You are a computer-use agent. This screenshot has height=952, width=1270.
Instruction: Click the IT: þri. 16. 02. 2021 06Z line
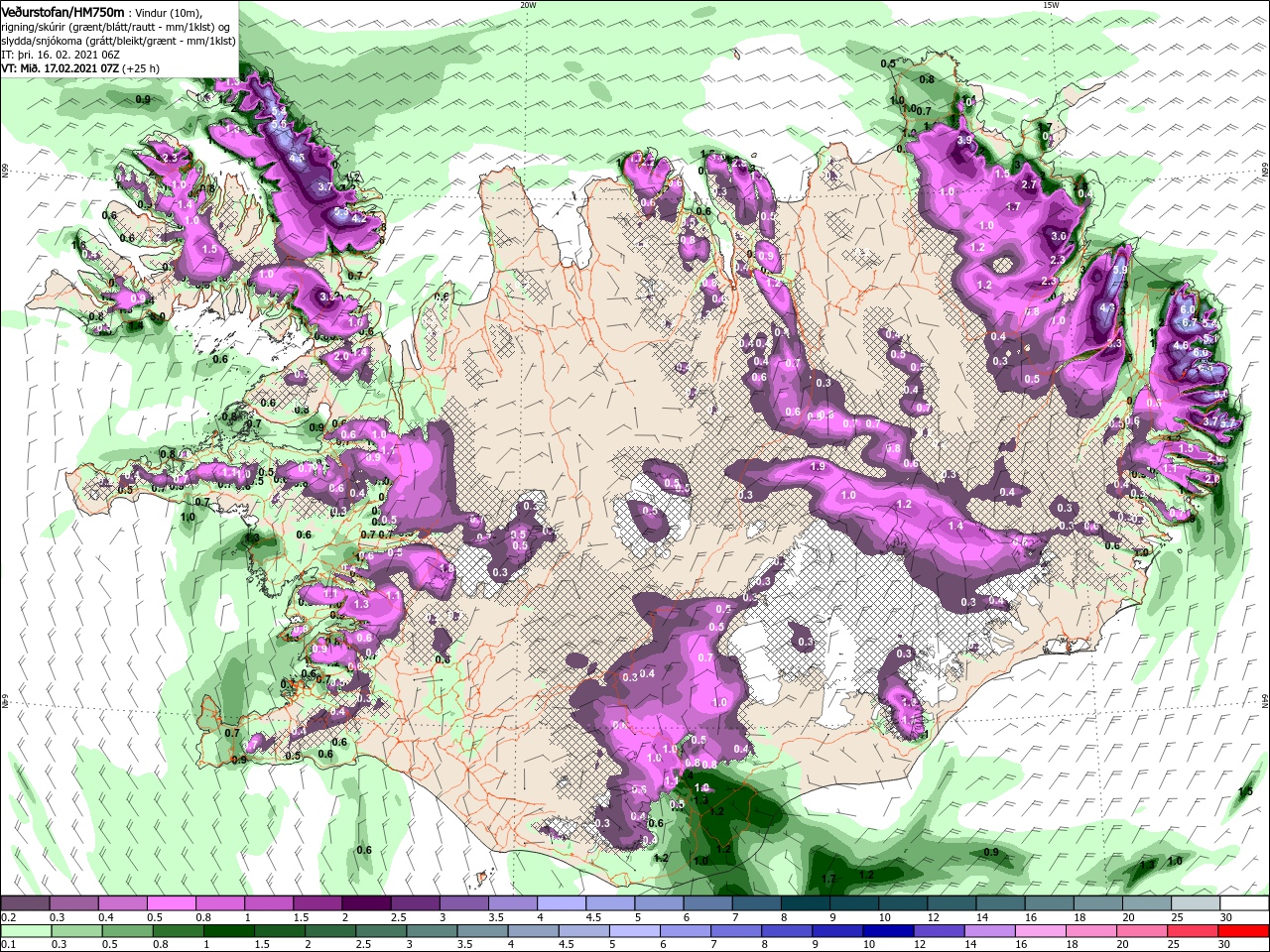pyautogui.click(x=61, y=56)
